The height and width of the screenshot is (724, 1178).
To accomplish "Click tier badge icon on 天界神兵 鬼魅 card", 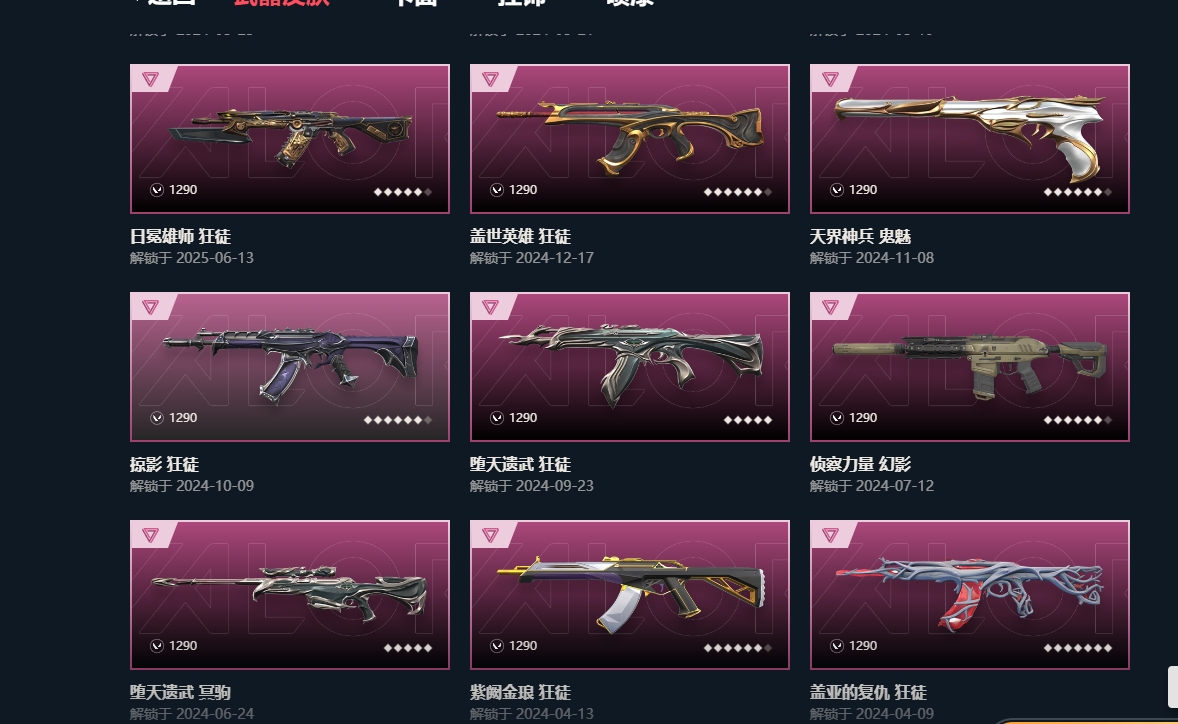I will pyautogui.click(x=830, y=79).
